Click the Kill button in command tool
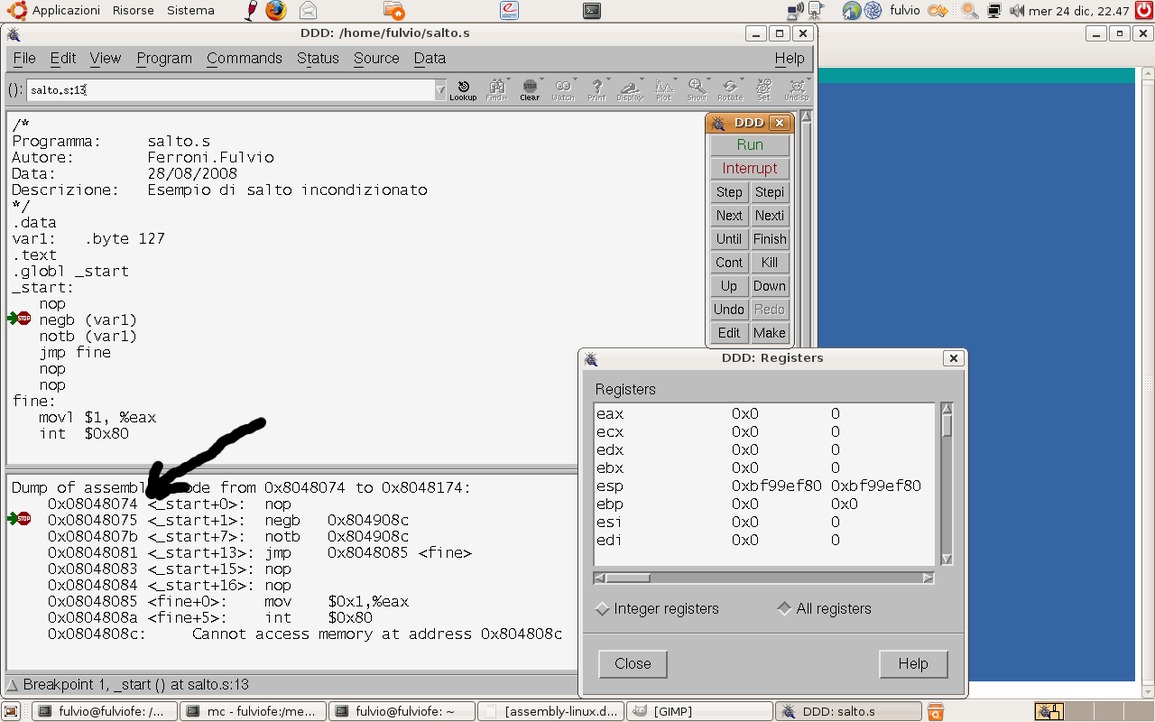The height and width of the screenshot is (722, 1155). click(770, 262)
